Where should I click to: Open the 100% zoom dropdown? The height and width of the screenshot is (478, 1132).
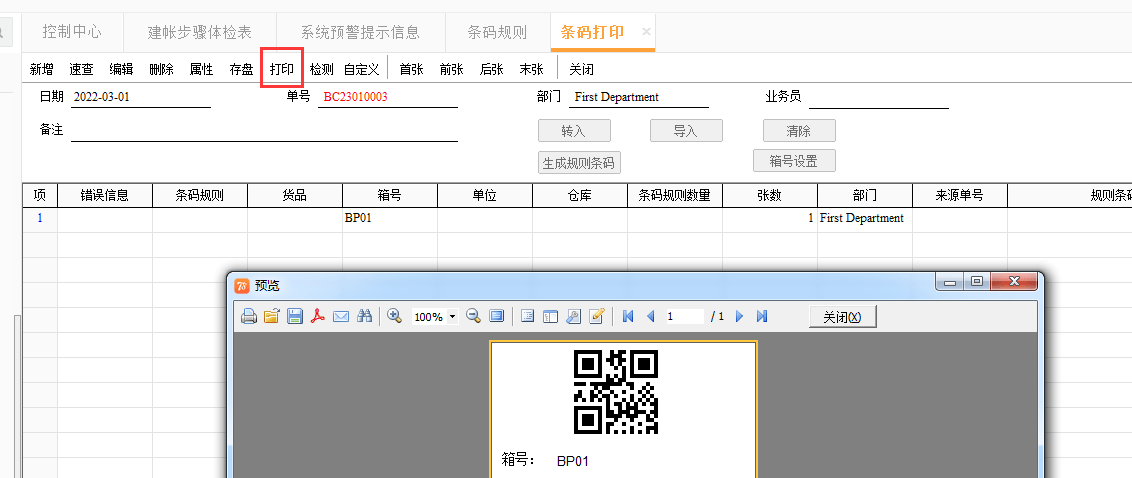[453, 317]
